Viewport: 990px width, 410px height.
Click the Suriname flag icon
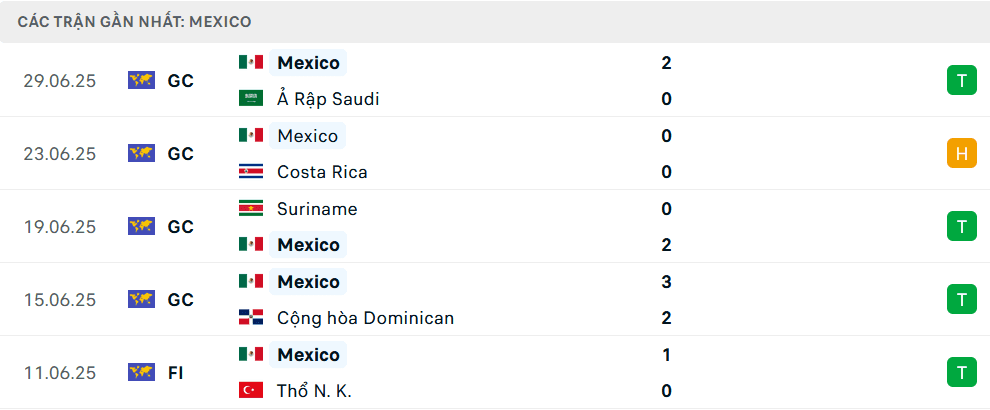(250, 209)
